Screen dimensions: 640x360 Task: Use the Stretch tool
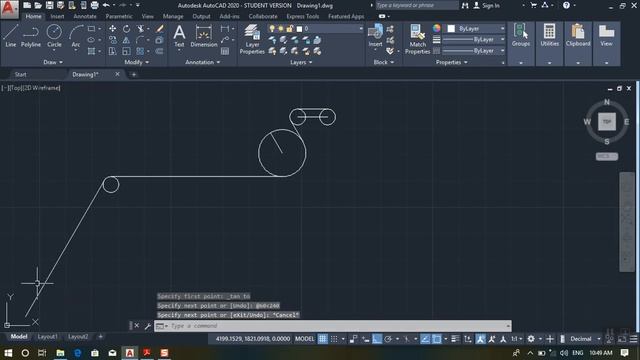pos(112,51)
